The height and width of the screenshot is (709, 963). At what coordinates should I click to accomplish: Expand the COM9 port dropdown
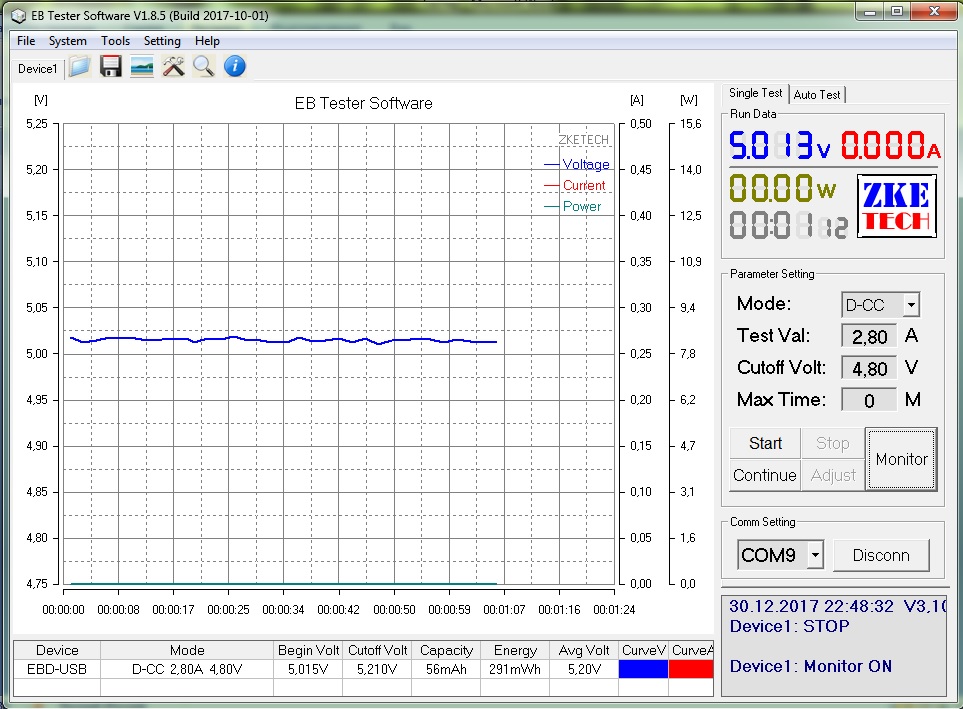(815, 555)
